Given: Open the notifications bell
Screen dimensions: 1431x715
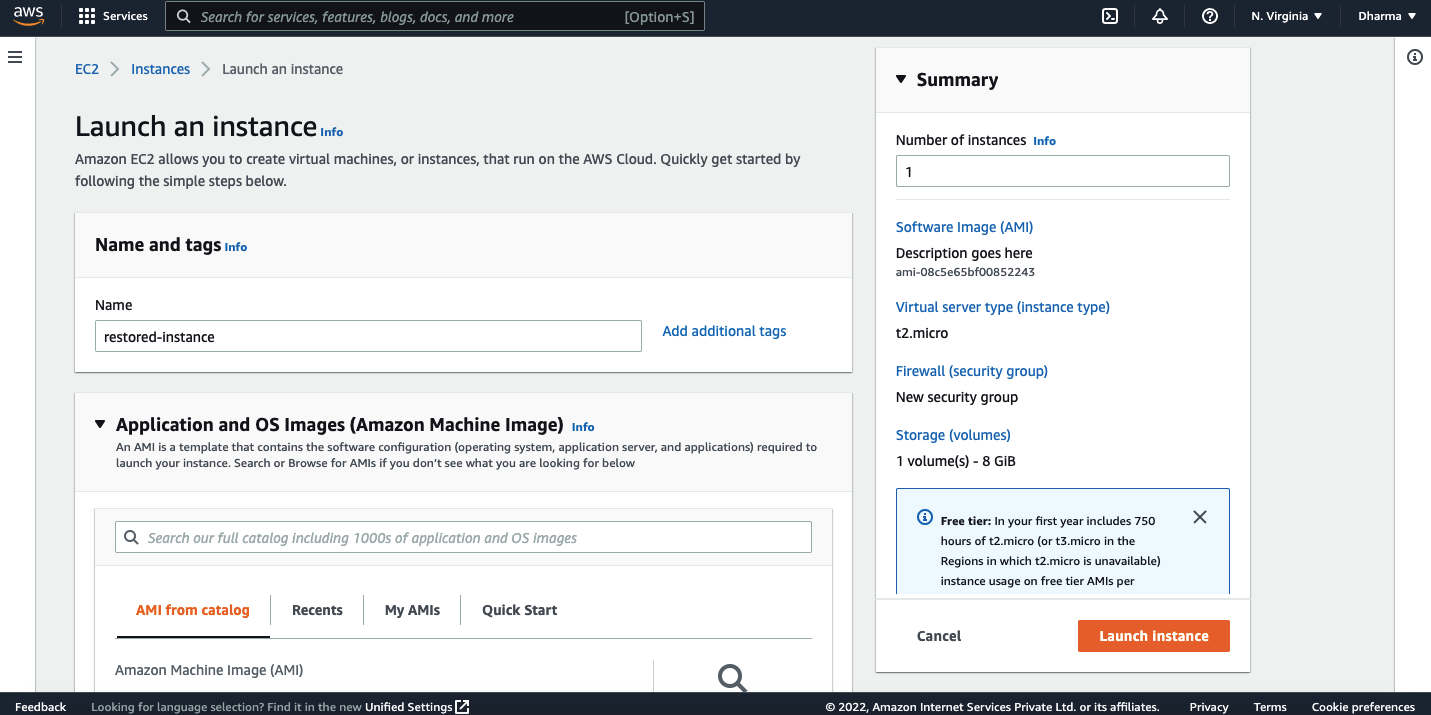Looking at the screenshot, I should pyautogui.click(x=1160, y=16).
